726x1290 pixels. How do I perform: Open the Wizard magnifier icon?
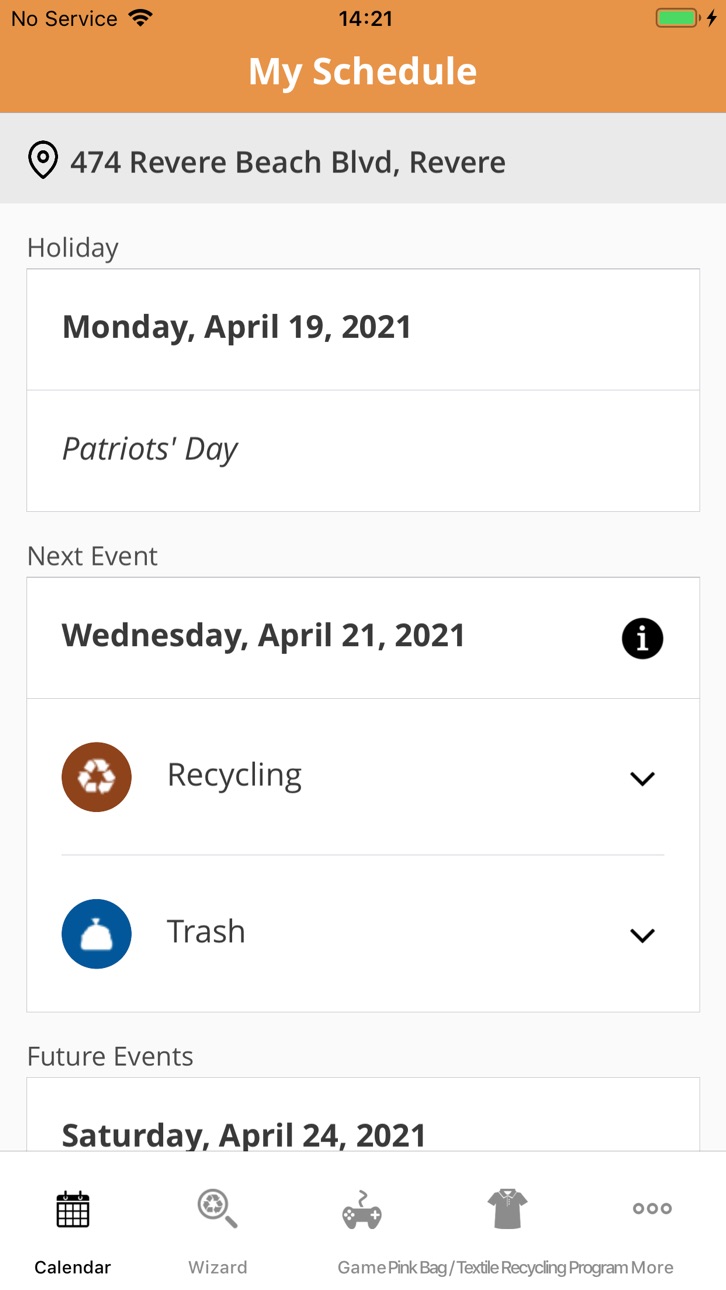pyautogui.click(x=217, y=1209)
